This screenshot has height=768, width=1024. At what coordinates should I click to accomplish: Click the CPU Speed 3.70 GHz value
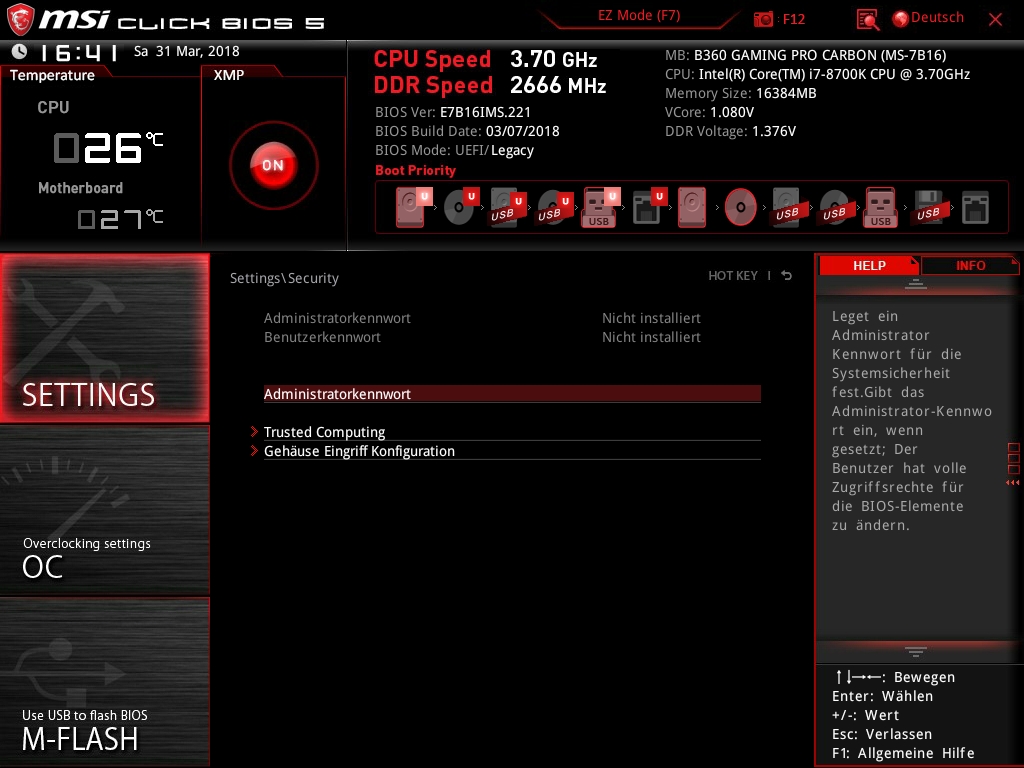[553, 59]
